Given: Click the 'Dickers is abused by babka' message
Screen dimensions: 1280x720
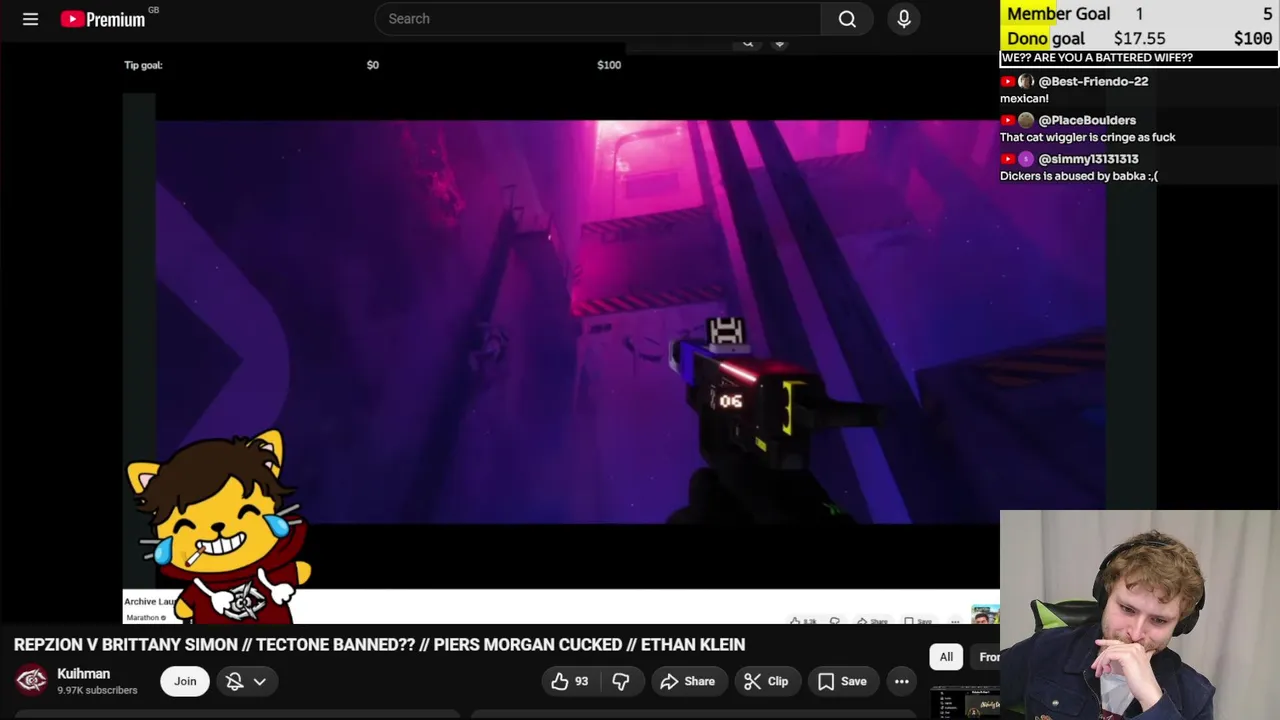Looking at the screenshot, I should [x=1079, y=176].
